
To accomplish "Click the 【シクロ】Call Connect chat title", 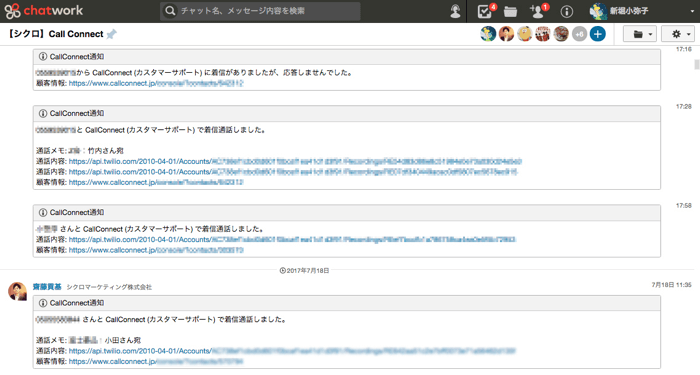I will [x=56, y=34].
